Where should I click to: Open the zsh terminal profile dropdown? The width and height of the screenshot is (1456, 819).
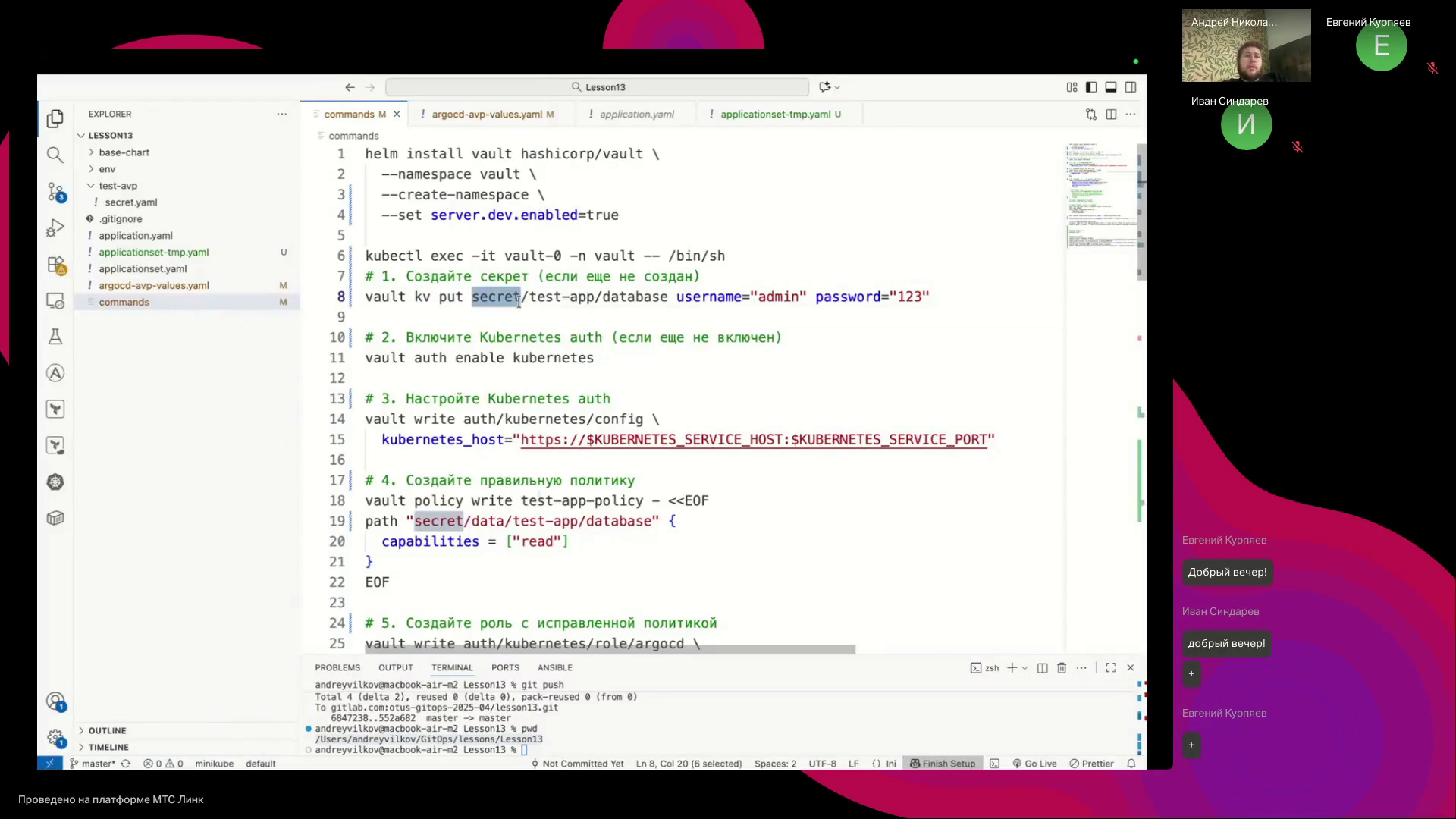[x=1025, y=668]
